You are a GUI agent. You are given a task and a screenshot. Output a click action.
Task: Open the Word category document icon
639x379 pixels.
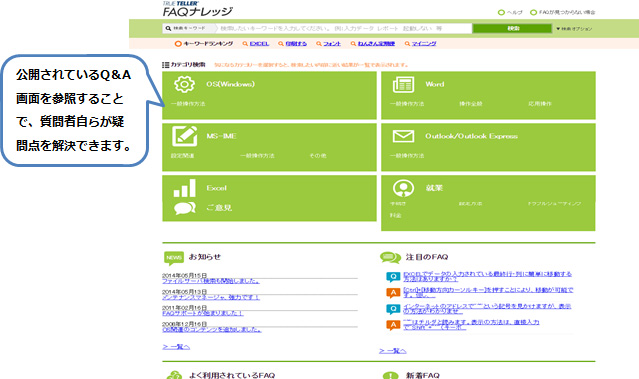pyautogui.click(x=403, y=84)
